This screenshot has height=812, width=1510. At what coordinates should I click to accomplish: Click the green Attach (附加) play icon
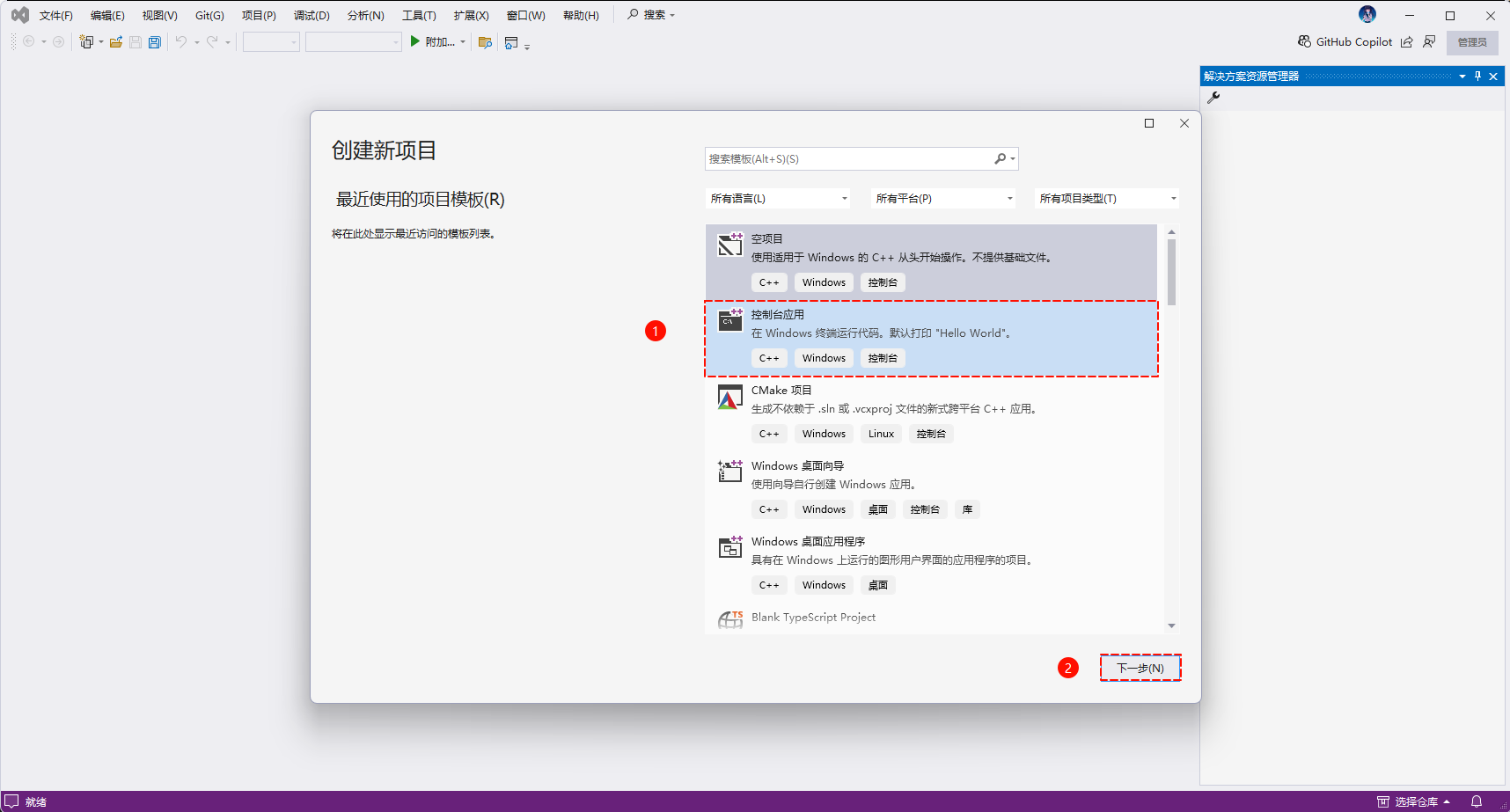pyautogui.click(x=415, y=41)
